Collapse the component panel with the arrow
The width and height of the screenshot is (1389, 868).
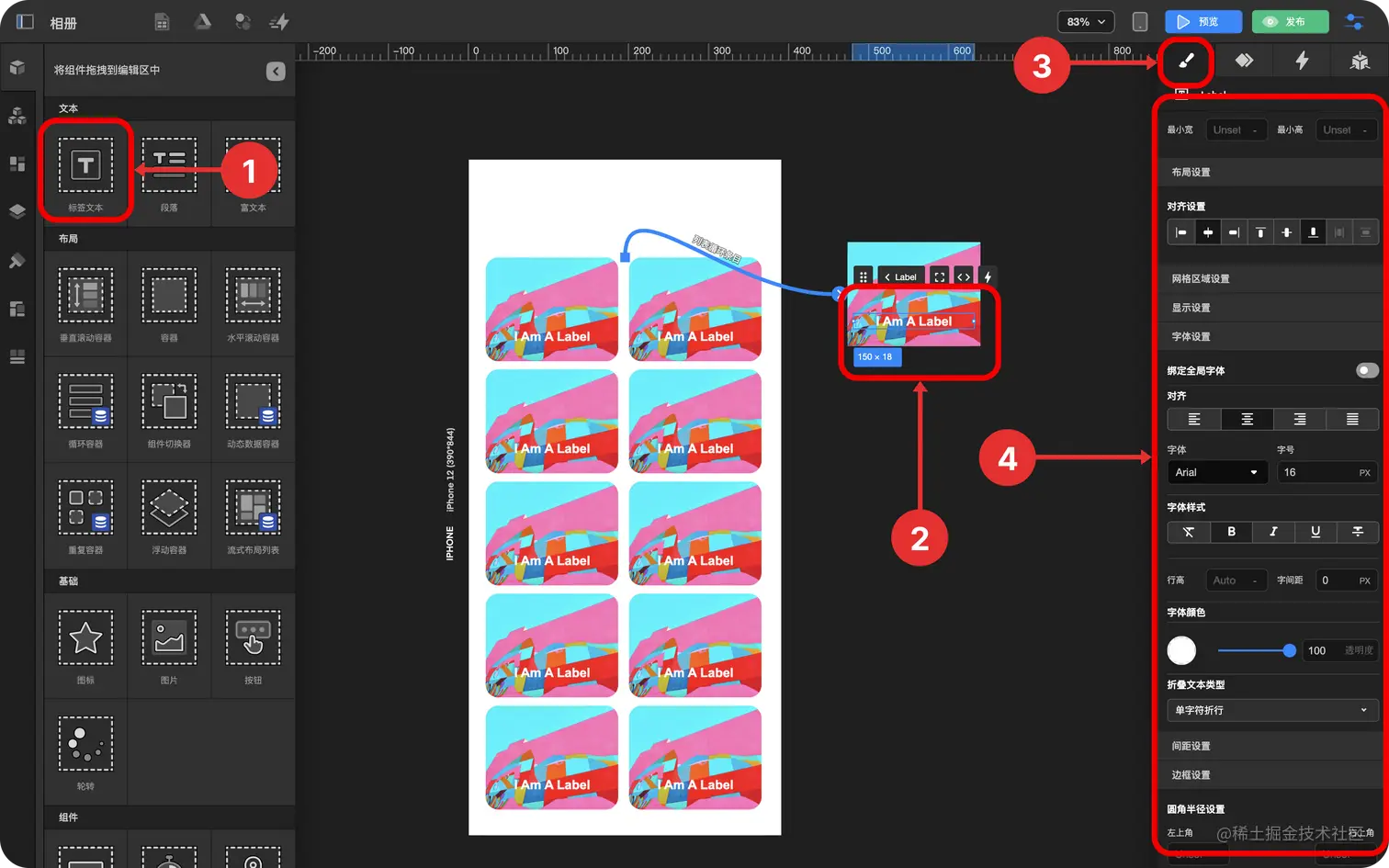point(276,71)
